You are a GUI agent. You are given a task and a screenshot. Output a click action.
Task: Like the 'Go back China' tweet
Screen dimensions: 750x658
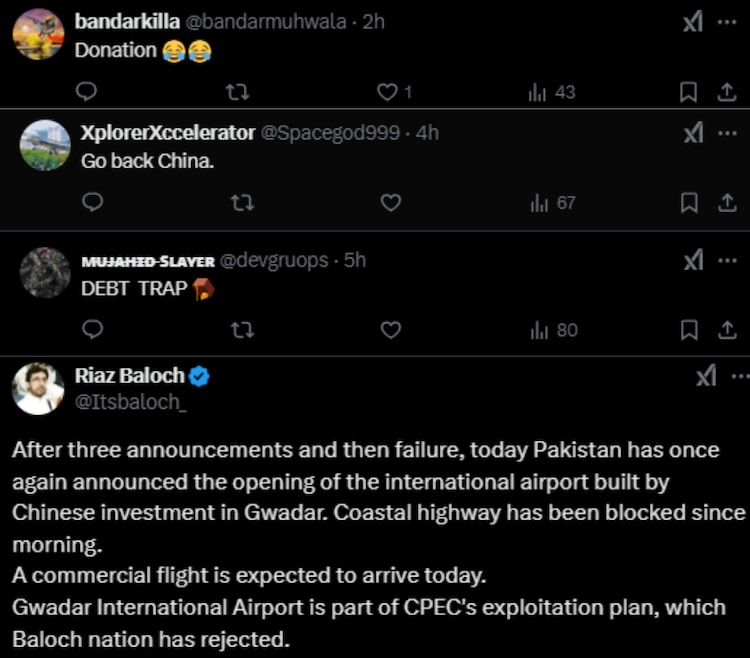pos(391,202)
